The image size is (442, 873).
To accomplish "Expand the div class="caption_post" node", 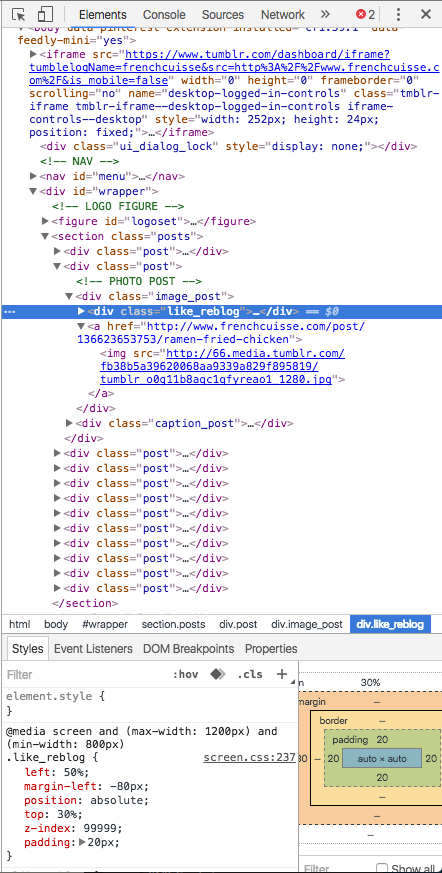I will pyautogui.click(x=69, y=423).
